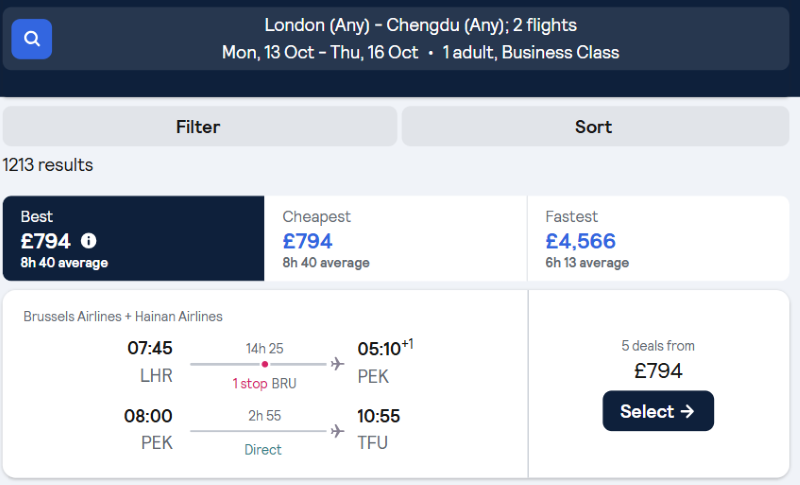Click the London to Chengdu route text
The image size is (800, 485).
click(420, 25)
